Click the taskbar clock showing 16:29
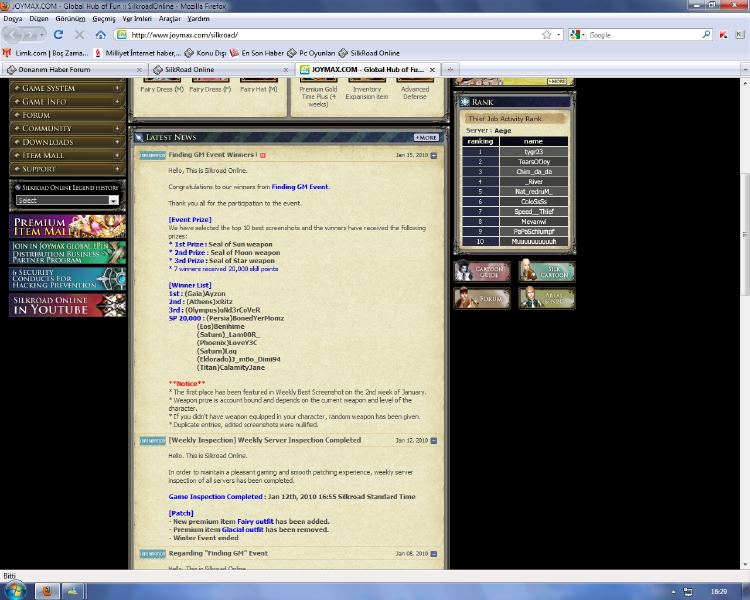750x600 pixels. pos(718,591)
